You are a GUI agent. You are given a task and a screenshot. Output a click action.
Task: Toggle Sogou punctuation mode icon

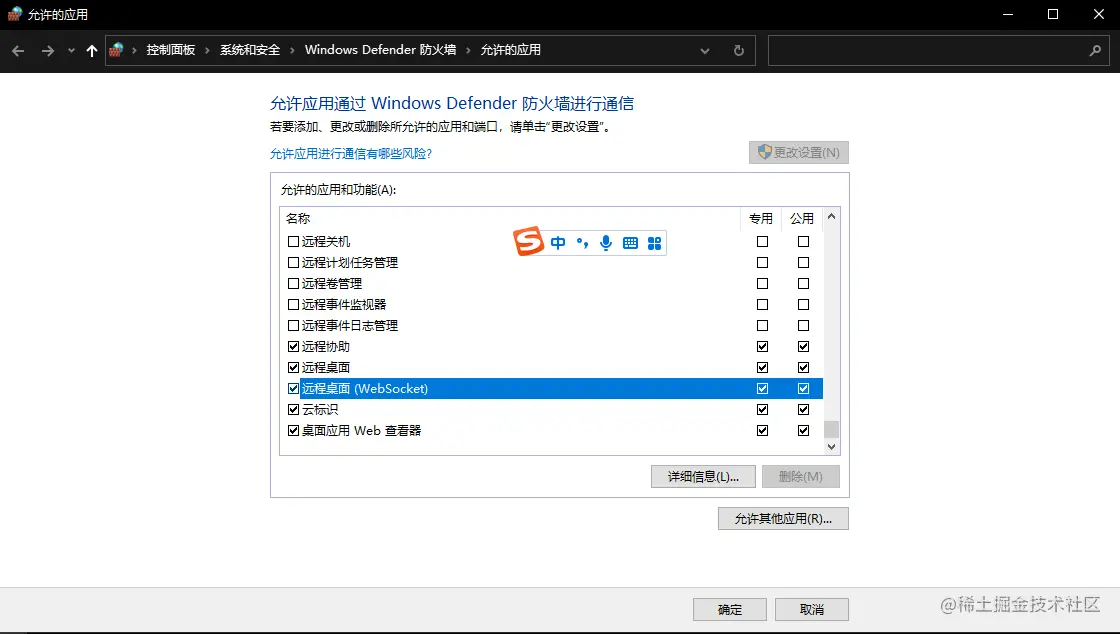click(x=582, y=243)
